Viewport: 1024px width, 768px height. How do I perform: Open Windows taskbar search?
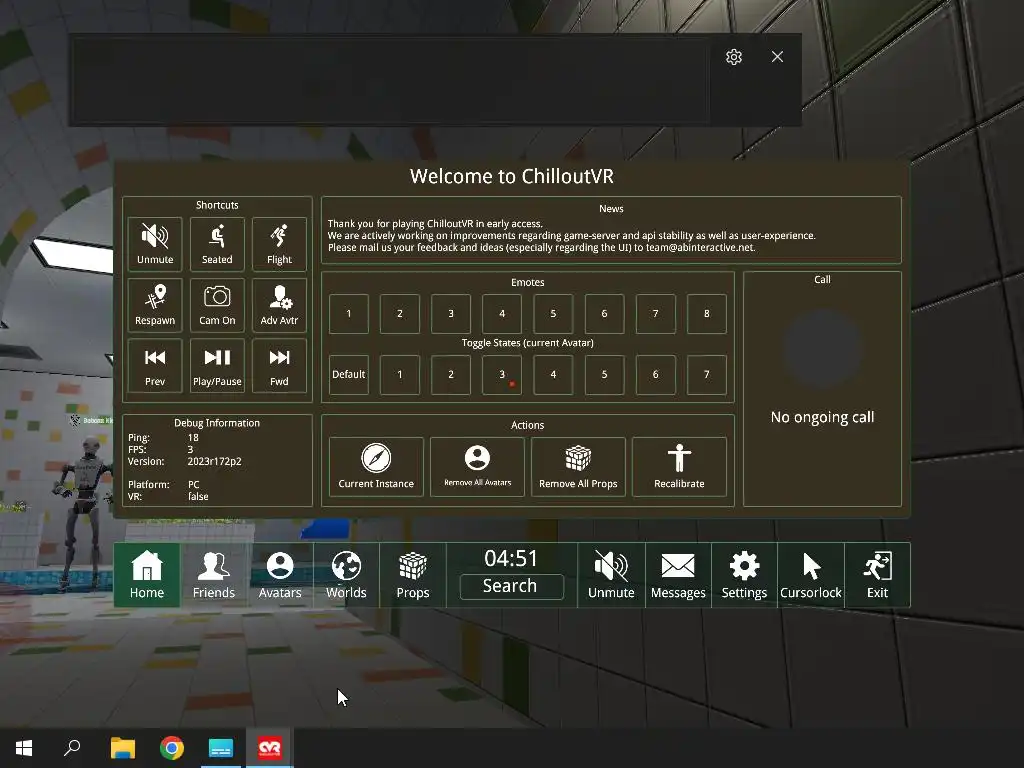pos(72,748)
